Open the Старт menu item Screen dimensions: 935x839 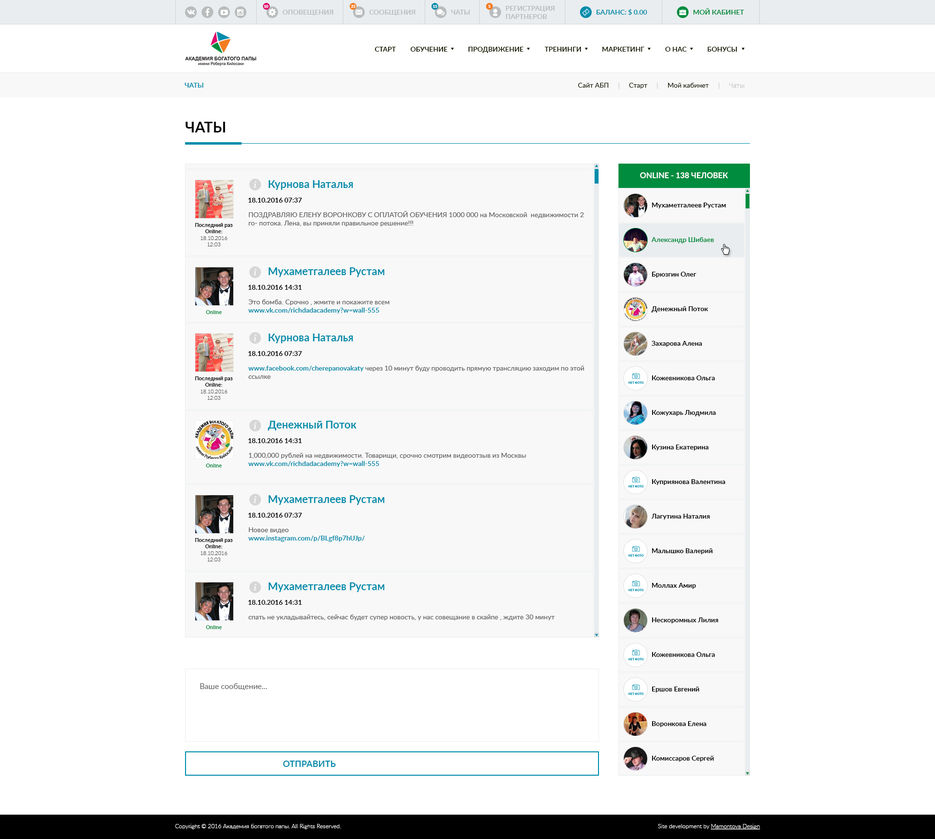385,49
